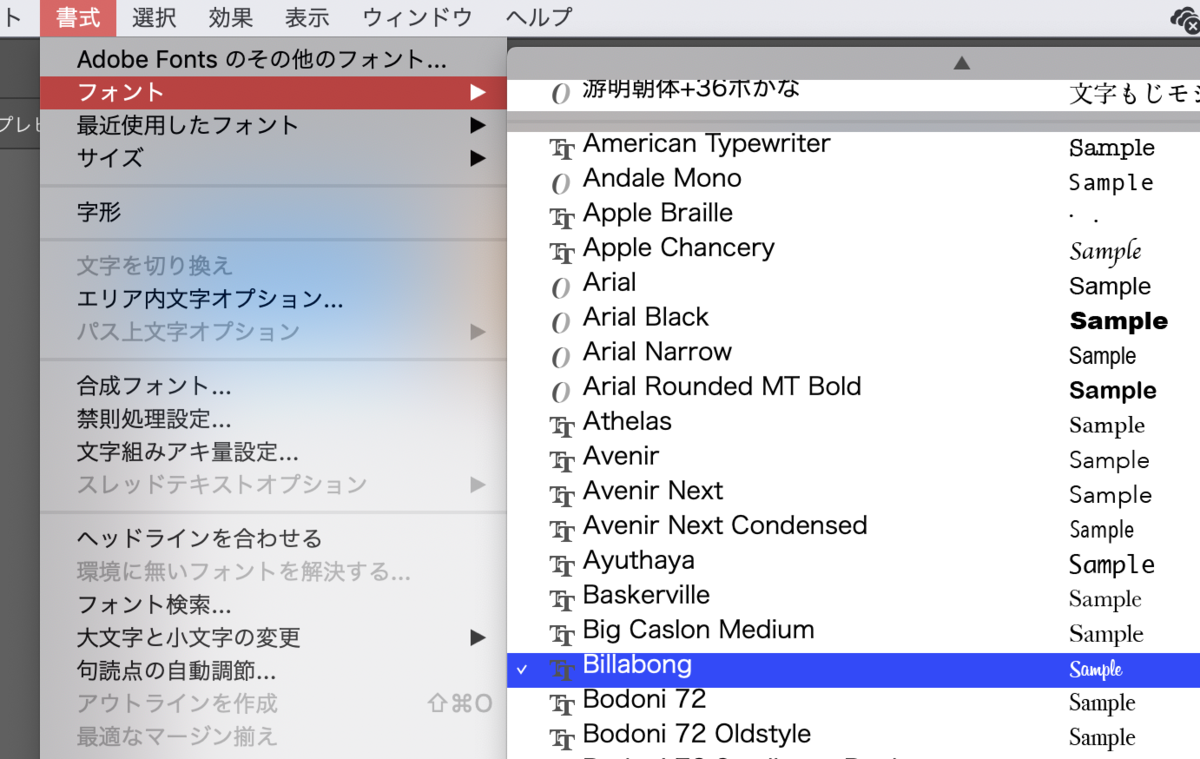Click the Apple Chancery Sample preview
This screenshot has height=759, width=1200.
pos(1105,251)
